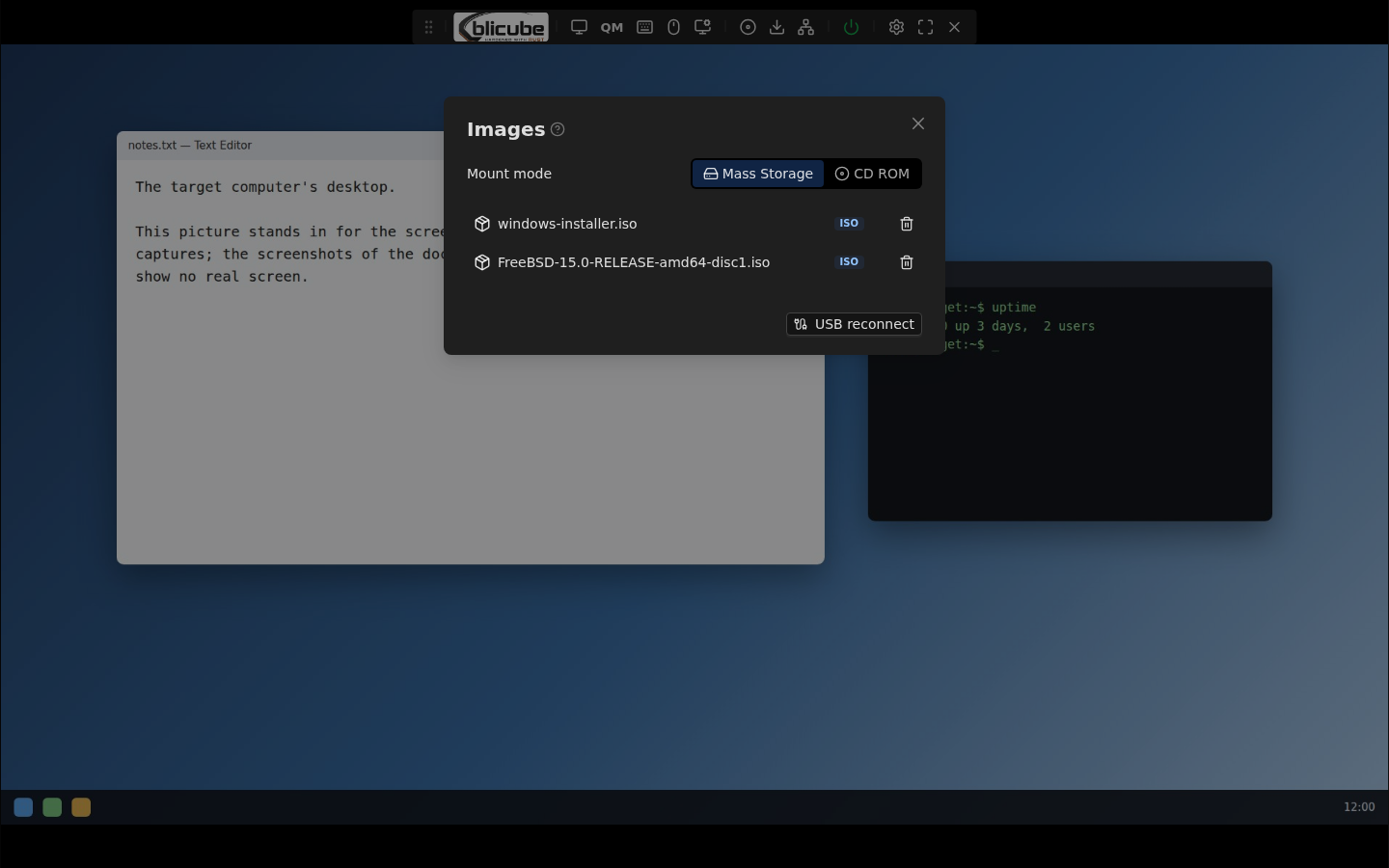Click the notes.txt Text Editor title bar
Image resolution: width=1389 pixels, height=868 pixels.
[x=281, y=146]
